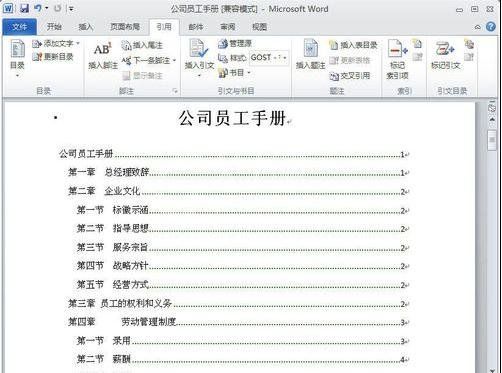This screenshot has width=502, height=373.
Task: Open the Undo history dropdown arrow
Action: coord(46,8)
